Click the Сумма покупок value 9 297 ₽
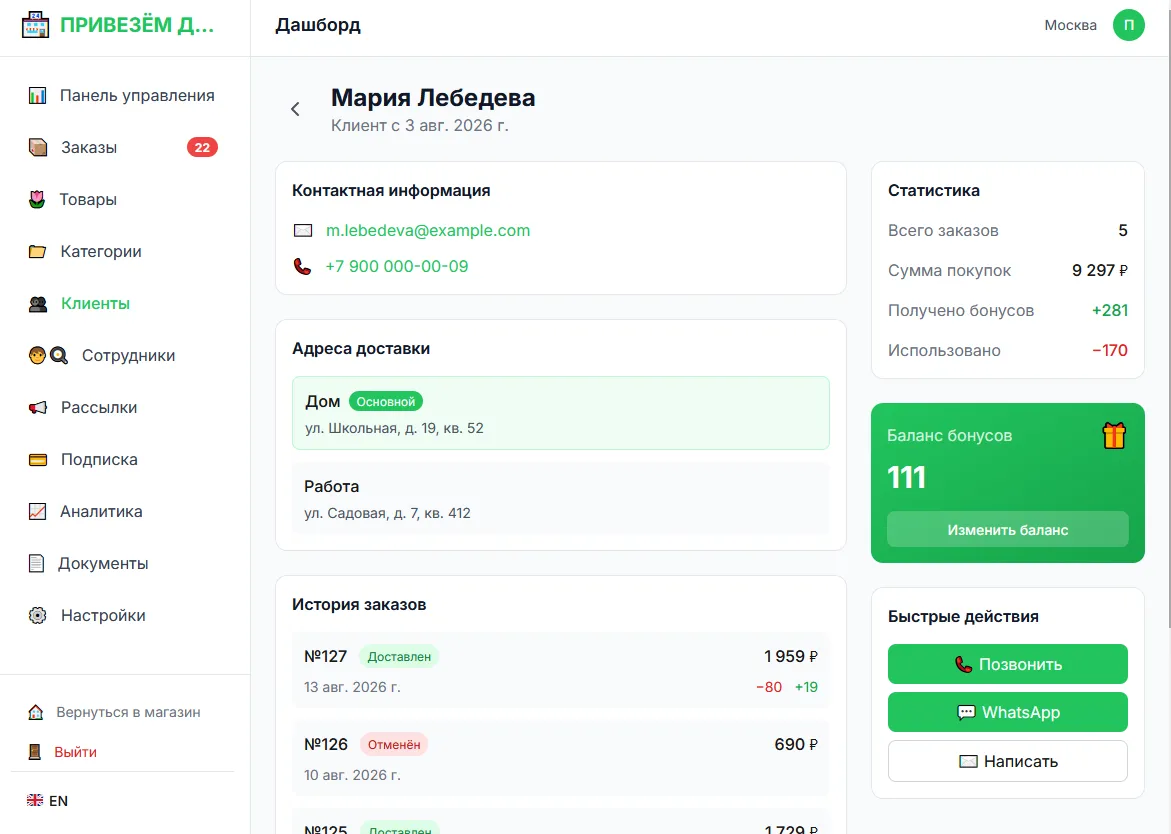Screen dimensions: 1171x834 tap(1099, 270)
